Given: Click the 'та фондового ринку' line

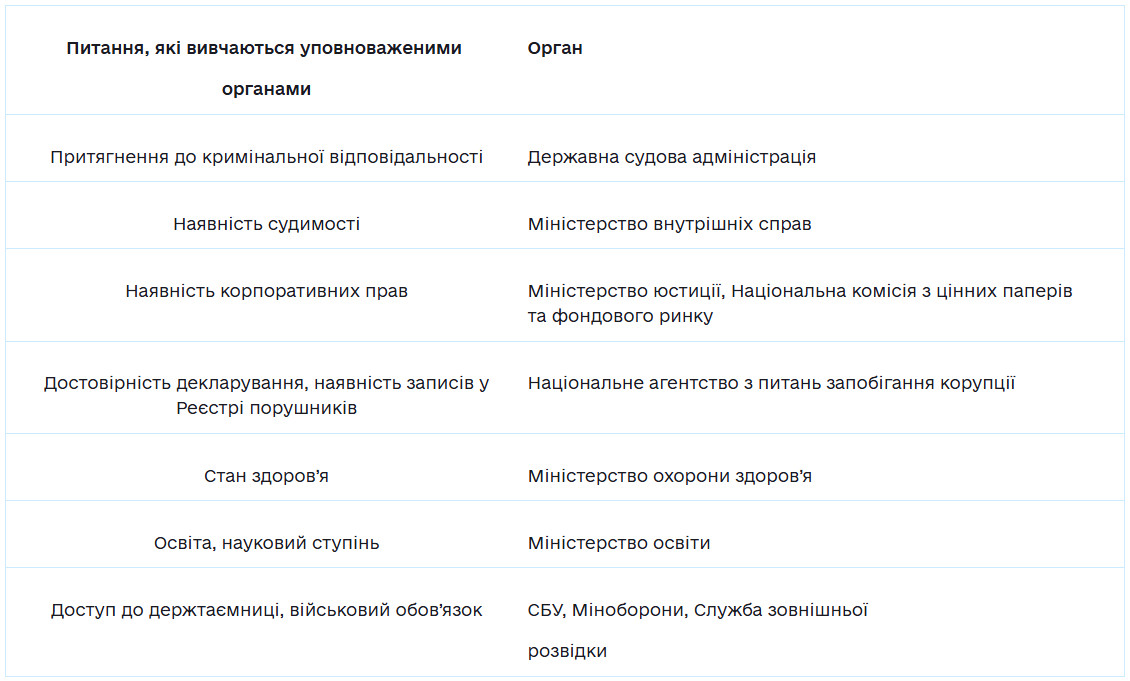Looking at the screenshot, I should [620, 316].
